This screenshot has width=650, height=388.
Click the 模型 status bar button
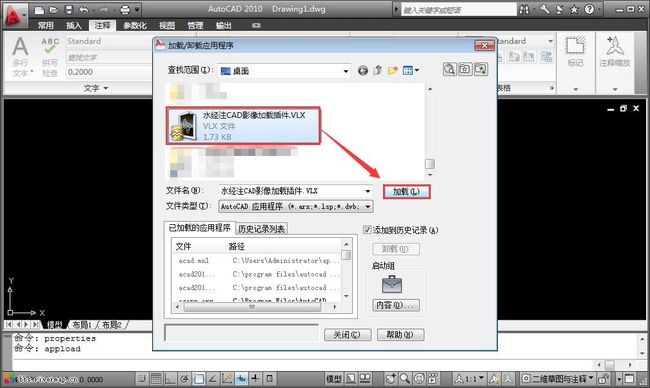[x=334, y=378]
